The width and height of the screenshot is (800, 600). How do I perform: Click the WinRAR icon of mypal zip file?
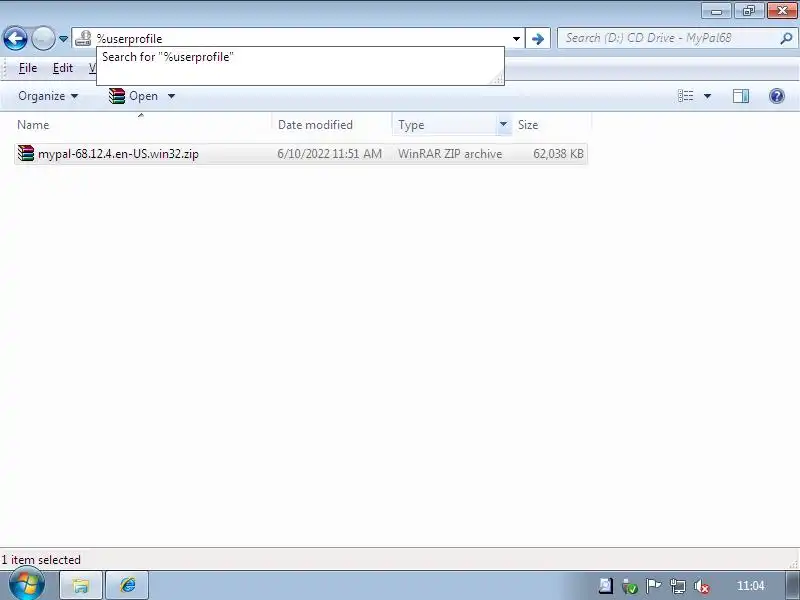[x=26, y=153]
